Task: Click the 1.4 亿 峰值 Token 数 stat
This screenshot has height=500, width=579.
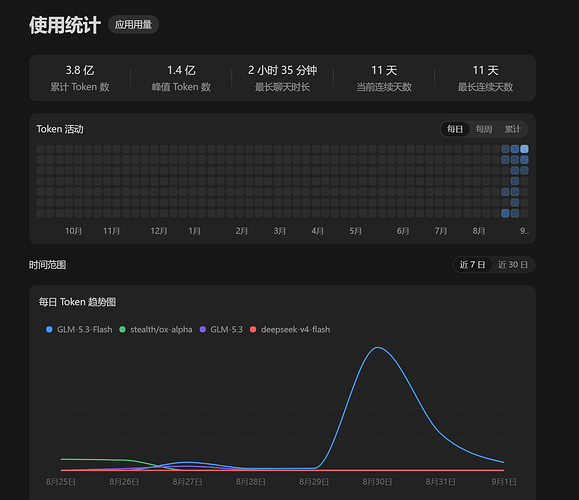Action: (181, 78)
